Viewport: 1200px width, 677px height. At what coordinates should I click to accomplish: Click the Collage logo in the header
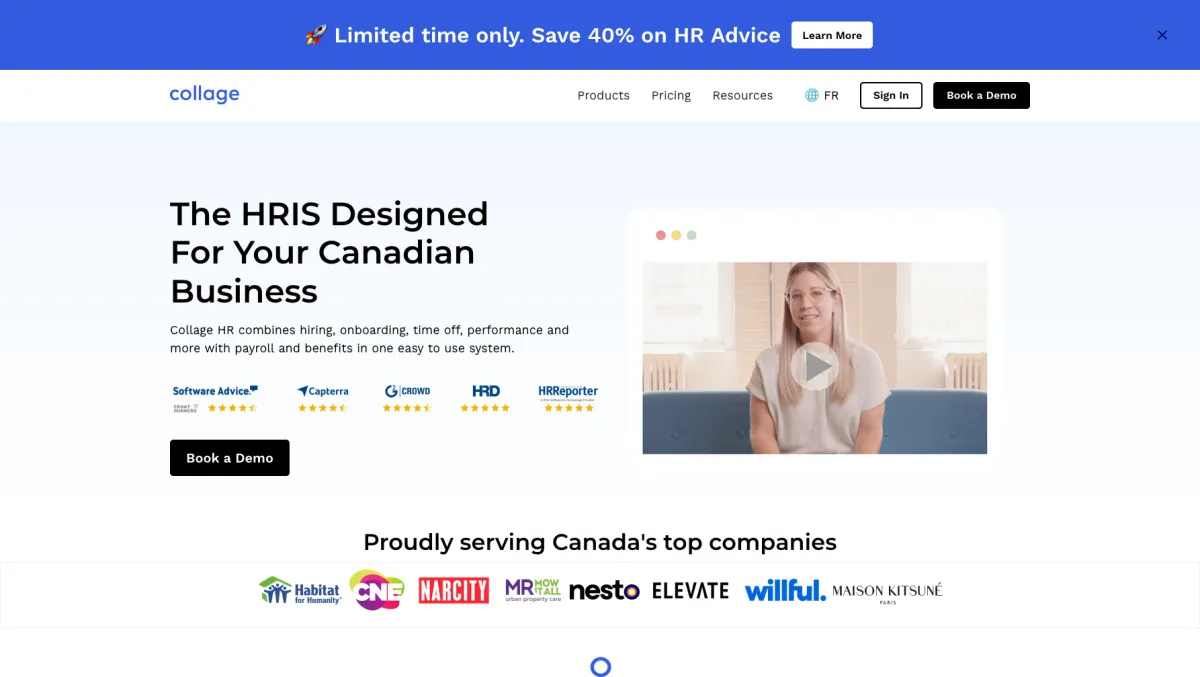point(204,94)
